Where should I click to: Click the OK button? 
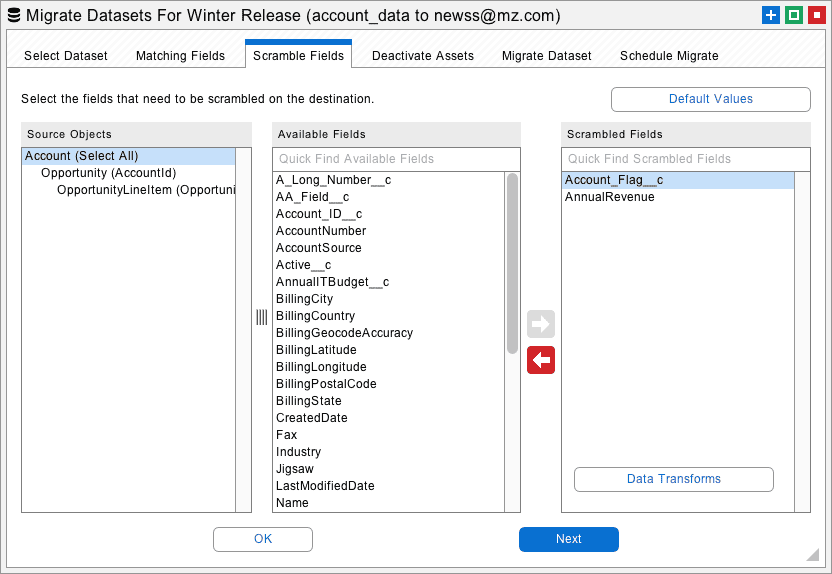pos(263,539)
